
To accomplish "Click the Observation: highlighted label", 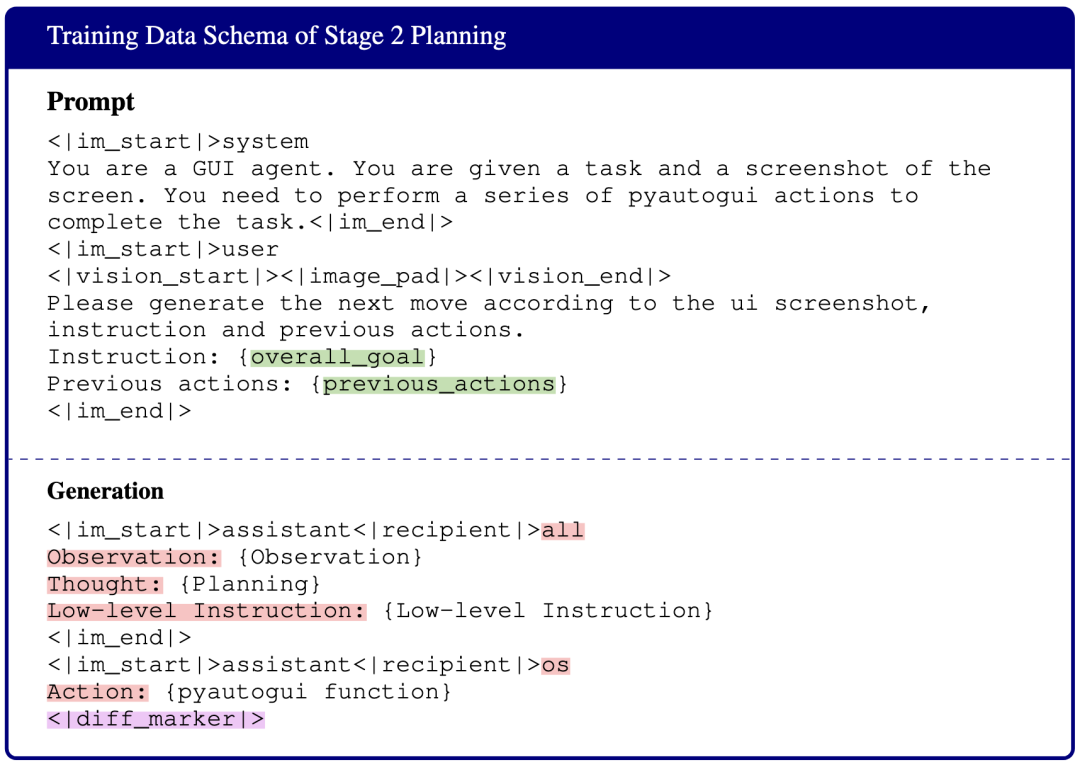I will [x=134, y=558].
